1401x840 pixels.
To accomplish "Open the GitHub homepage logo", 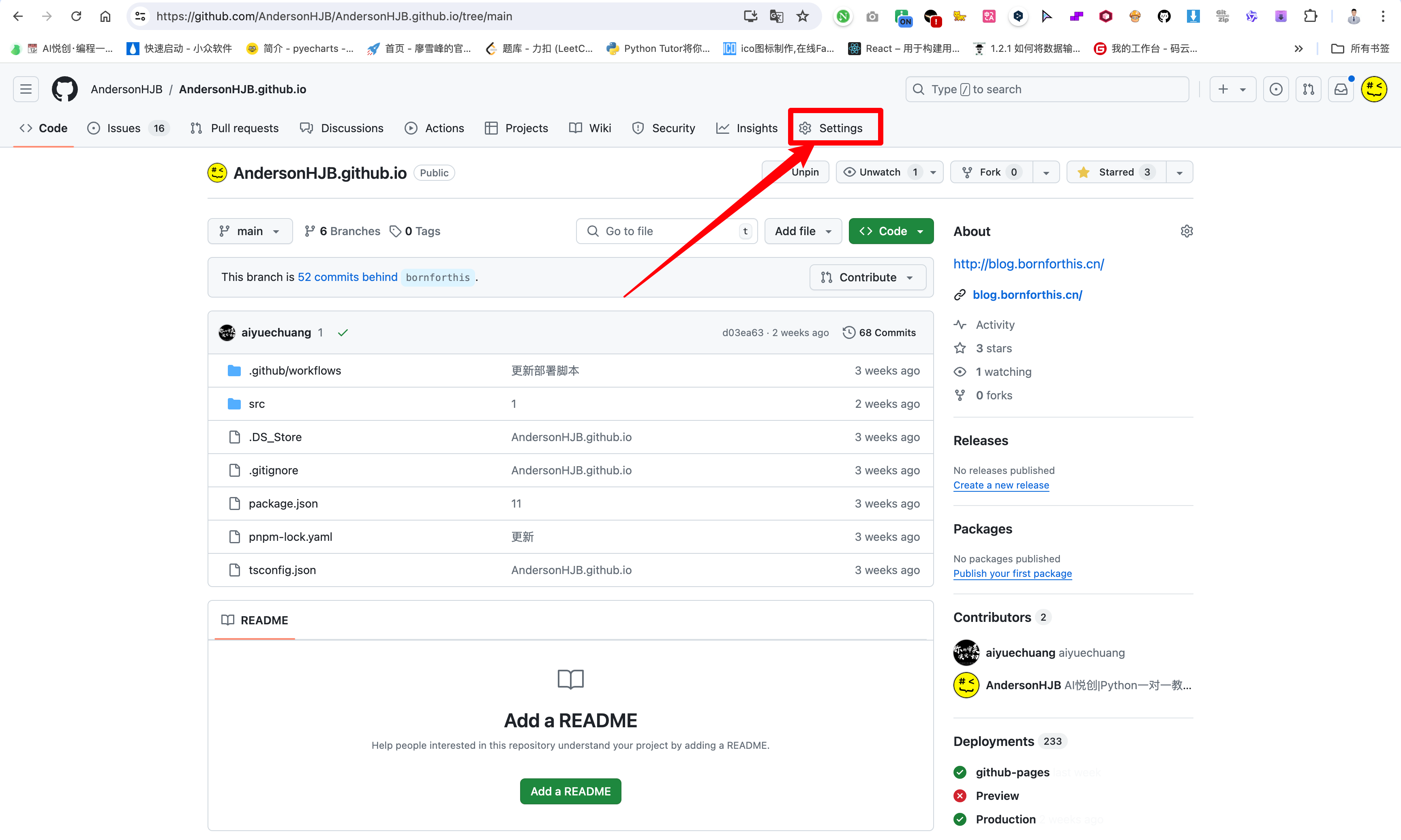I will click(64, 89).
